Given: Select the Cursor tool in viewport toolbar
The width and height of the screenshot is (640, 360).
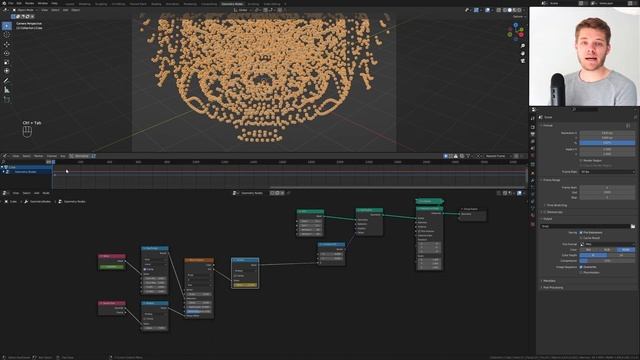Looking at the screenshot, I should [x=7, y=35].
